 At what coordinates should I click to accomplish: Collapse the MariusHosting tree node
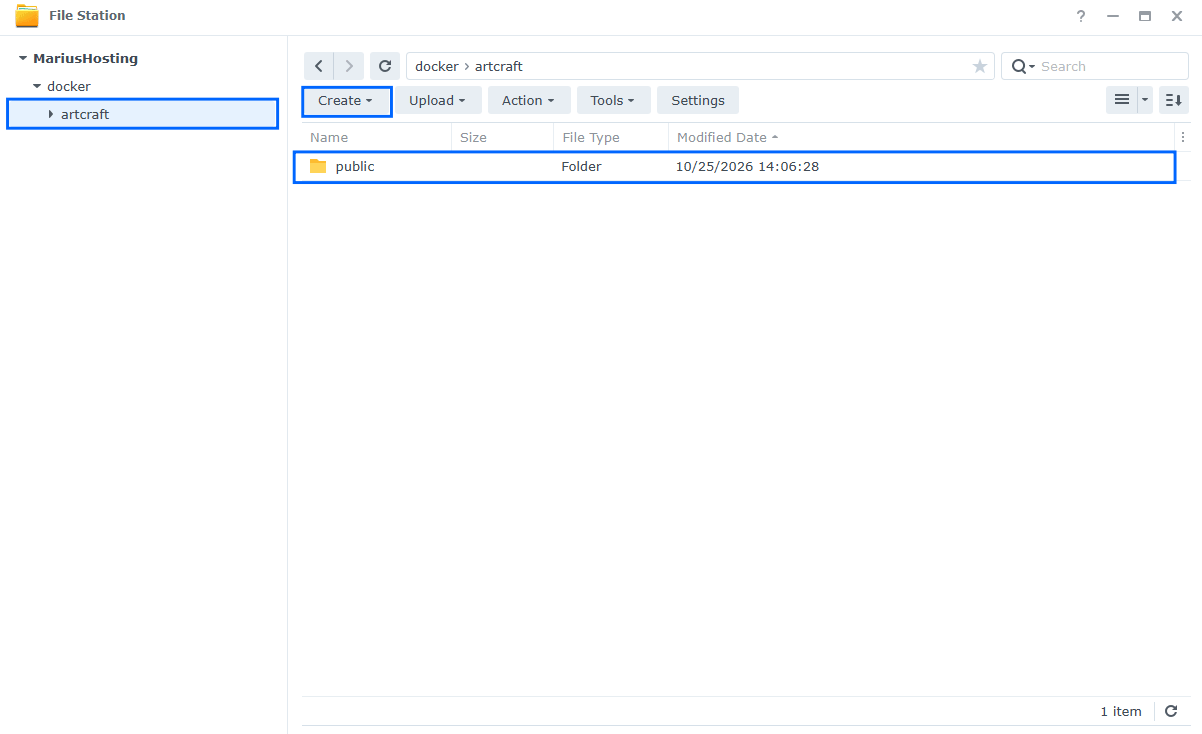tap(22, 59)
